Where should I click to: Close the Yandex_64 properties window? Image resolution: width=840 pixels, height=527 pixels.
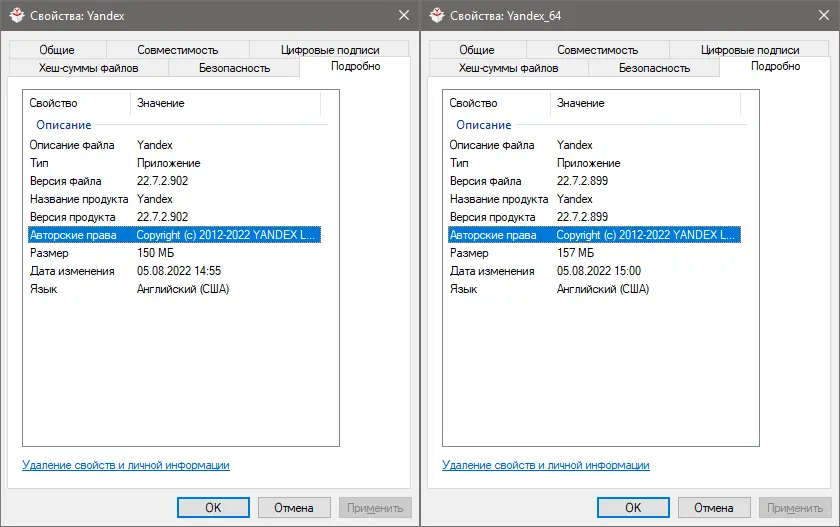click(824, 15)
